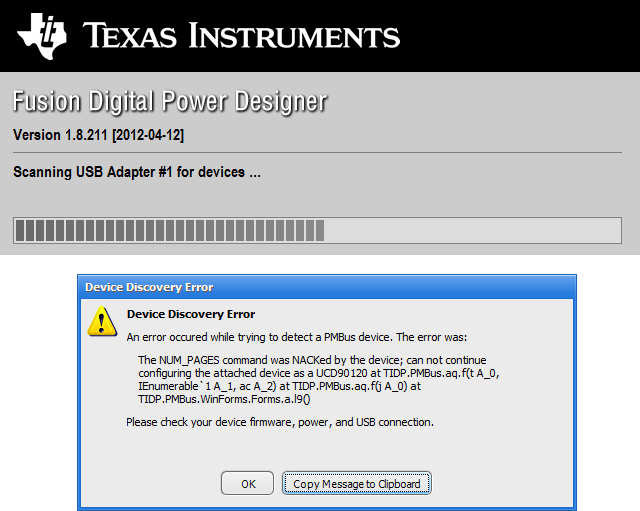
Task: Click the Texas Instruments logo
Action: click(x=208, y=36)
